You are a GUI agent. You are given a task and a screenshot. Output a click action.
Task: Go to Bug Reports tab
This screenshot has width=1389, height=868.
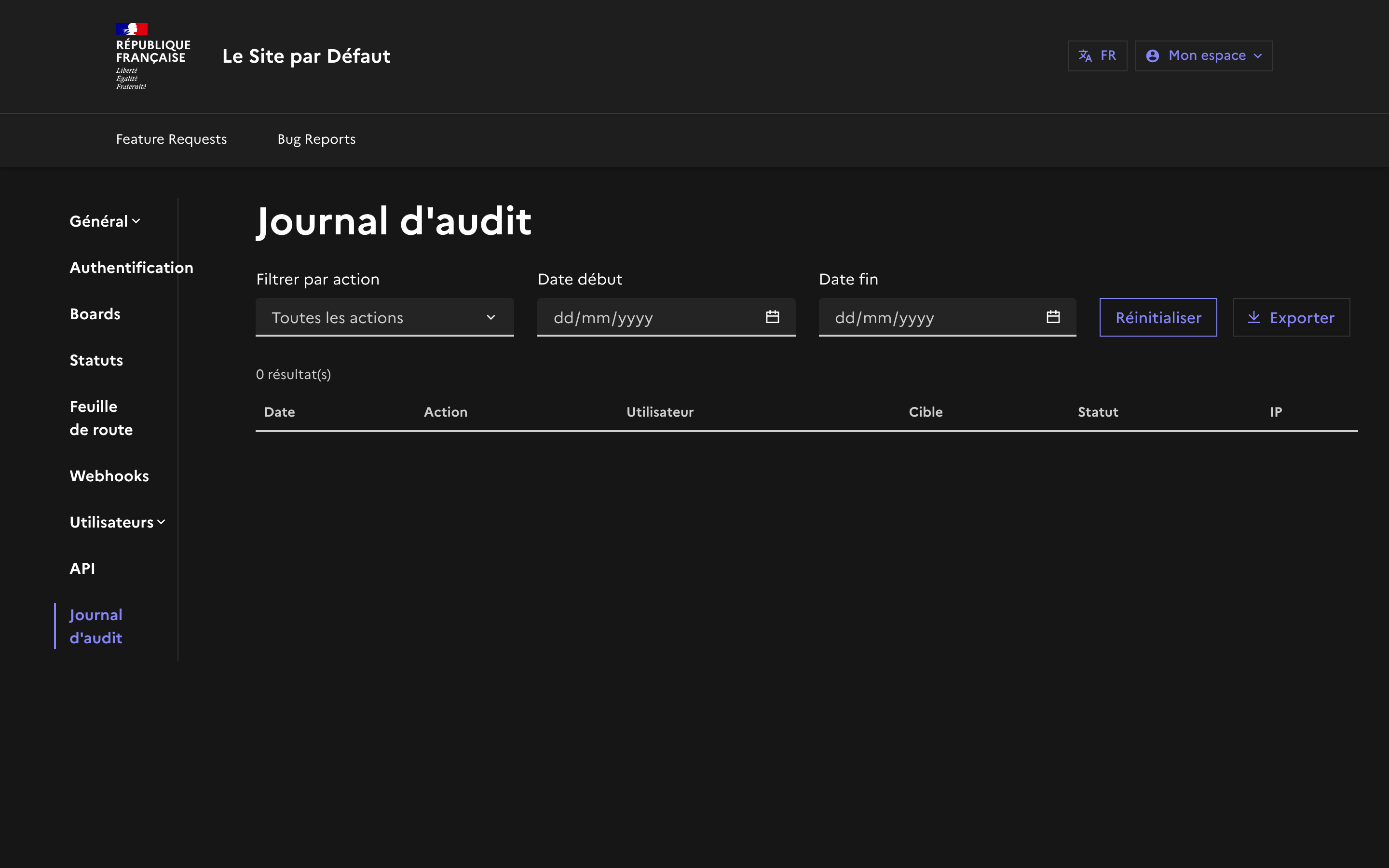(316, 139)
